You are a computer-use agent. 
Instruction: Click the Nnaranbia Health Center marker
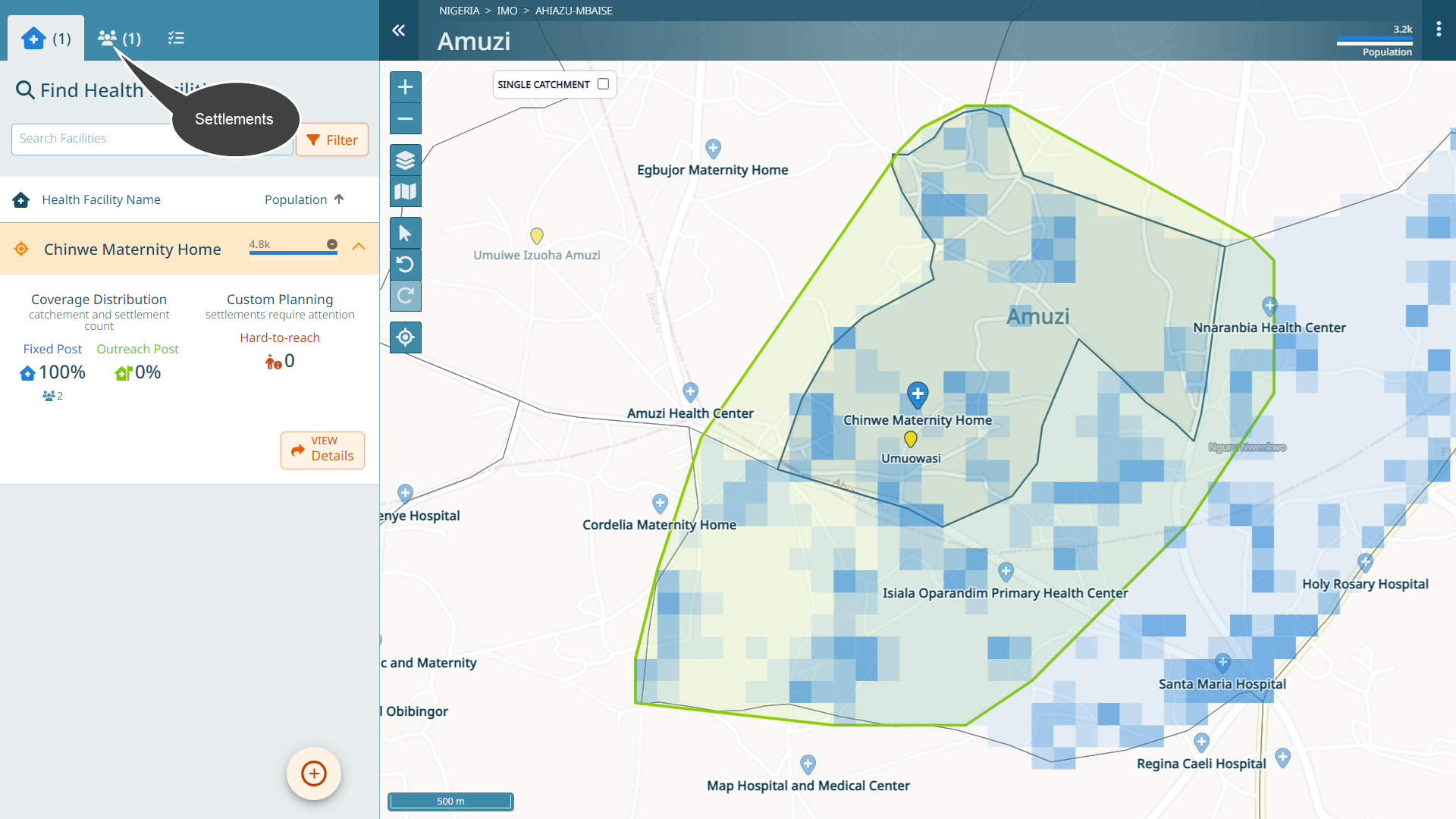(x=1269, y=306)
